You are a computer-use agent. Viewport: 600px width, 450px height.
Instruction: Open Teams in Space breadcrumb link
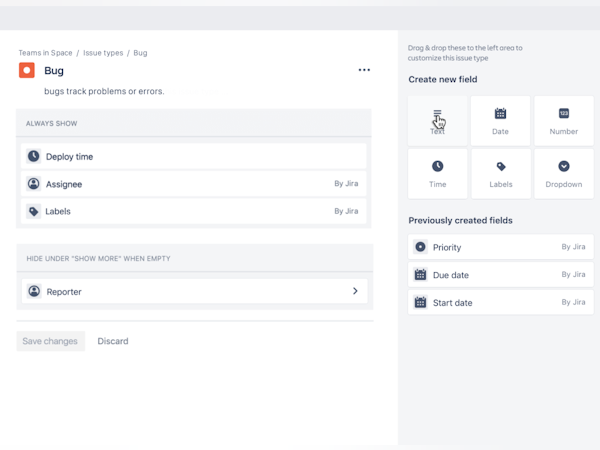click(x=47, y=53)
